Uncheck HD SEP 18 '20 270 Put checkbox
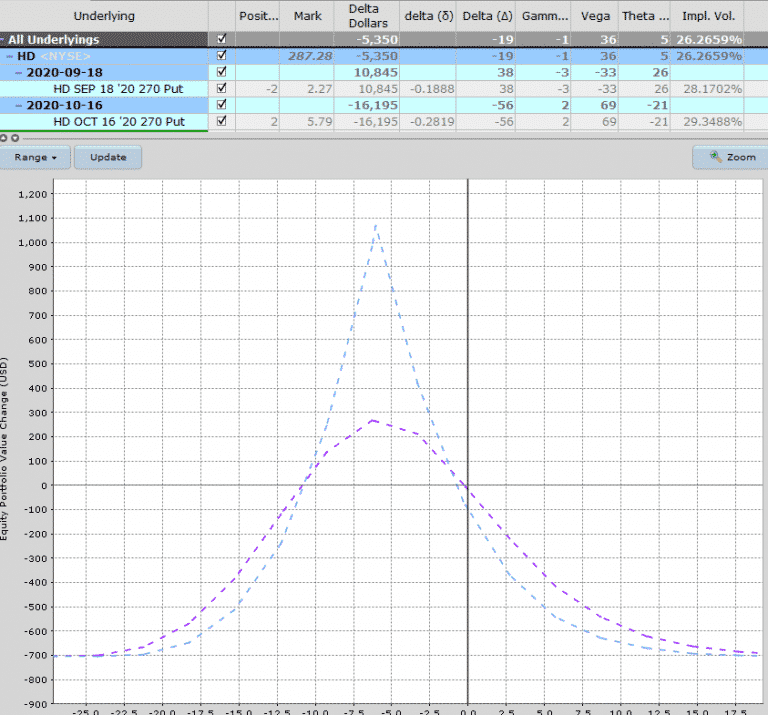Viewport: 768px width, 715px height. [221, 88]
